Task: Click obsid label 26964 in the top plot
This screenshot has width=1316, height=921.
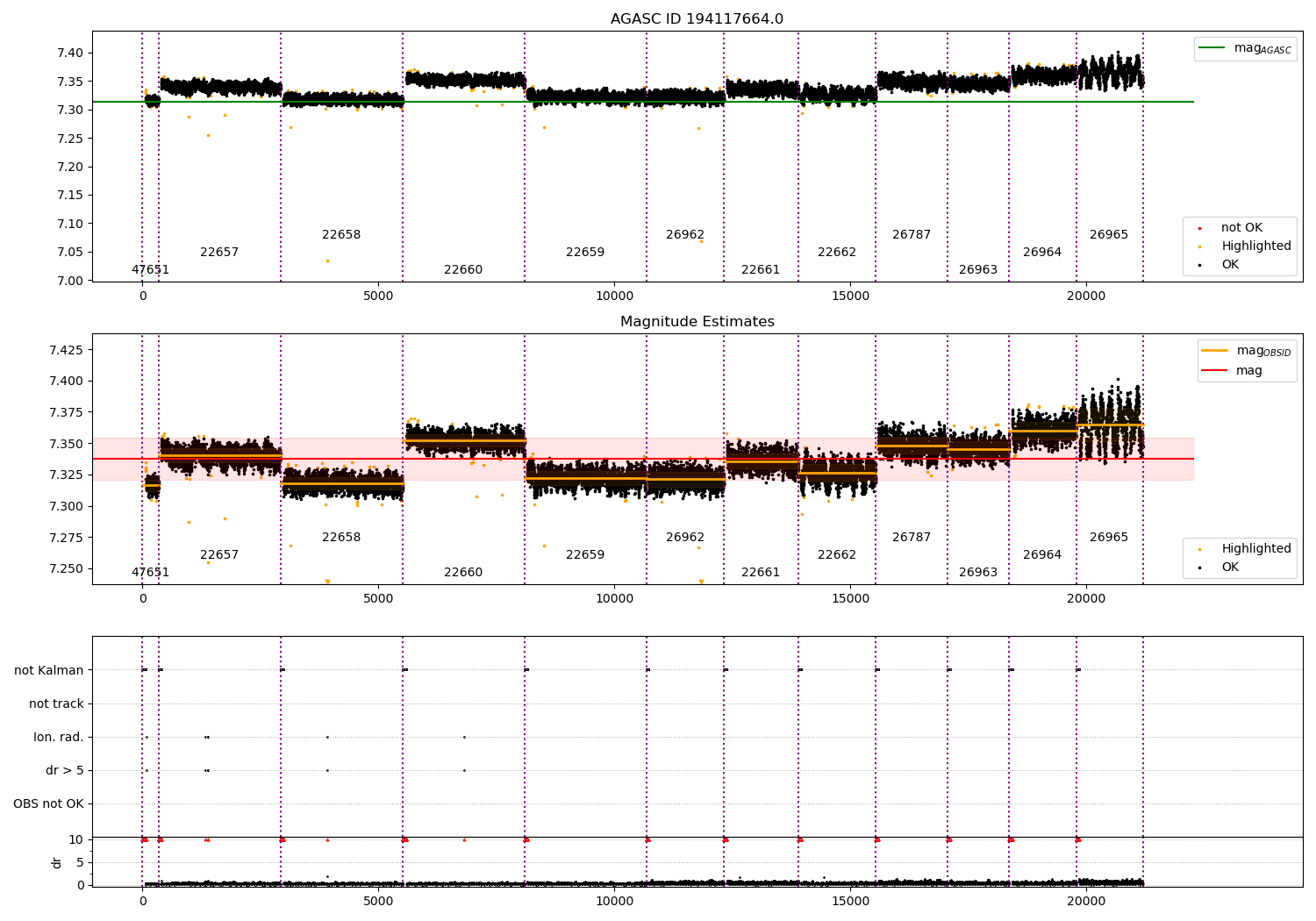Action: 1042,253
